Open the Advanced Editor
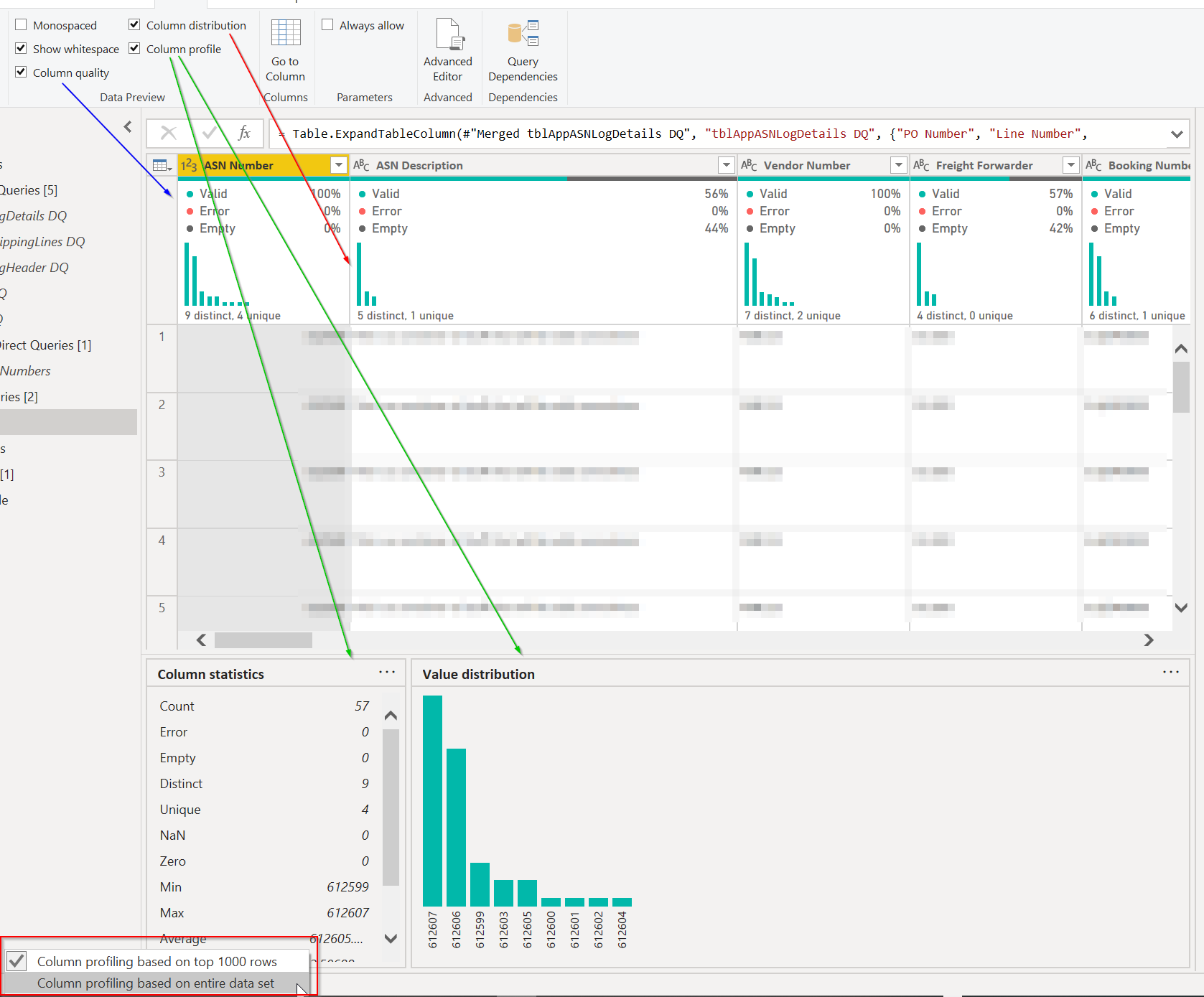Image resolution: width=1204 pixels, height=997 pixels. pyautogui.click(x=448, y=50)
